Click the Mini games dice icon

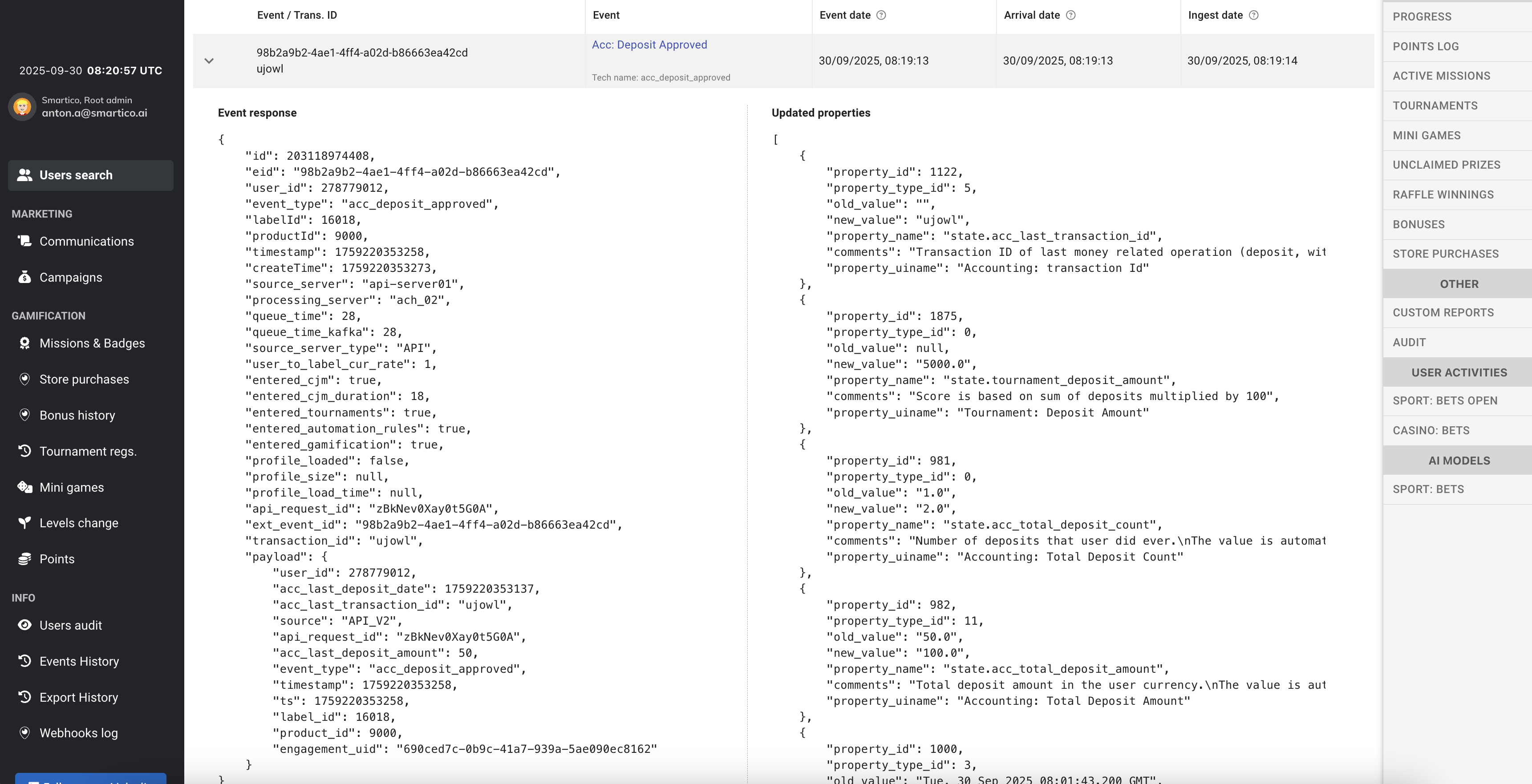pyautogui.click(x=24, y=487)
